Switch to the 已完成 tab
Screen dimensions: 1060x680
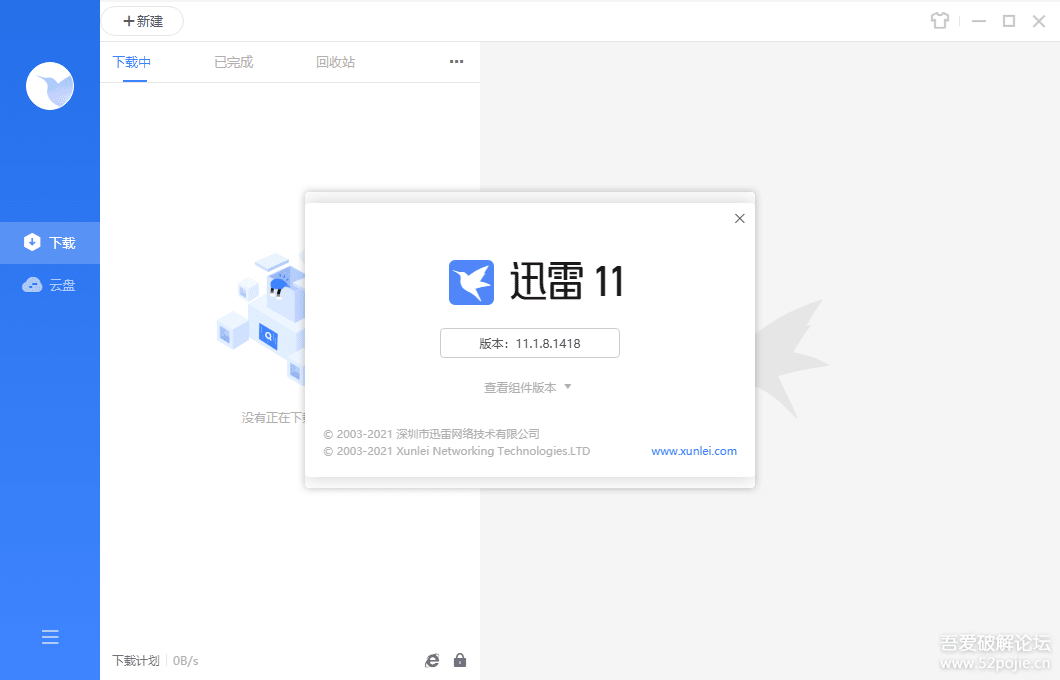point(233,62)
